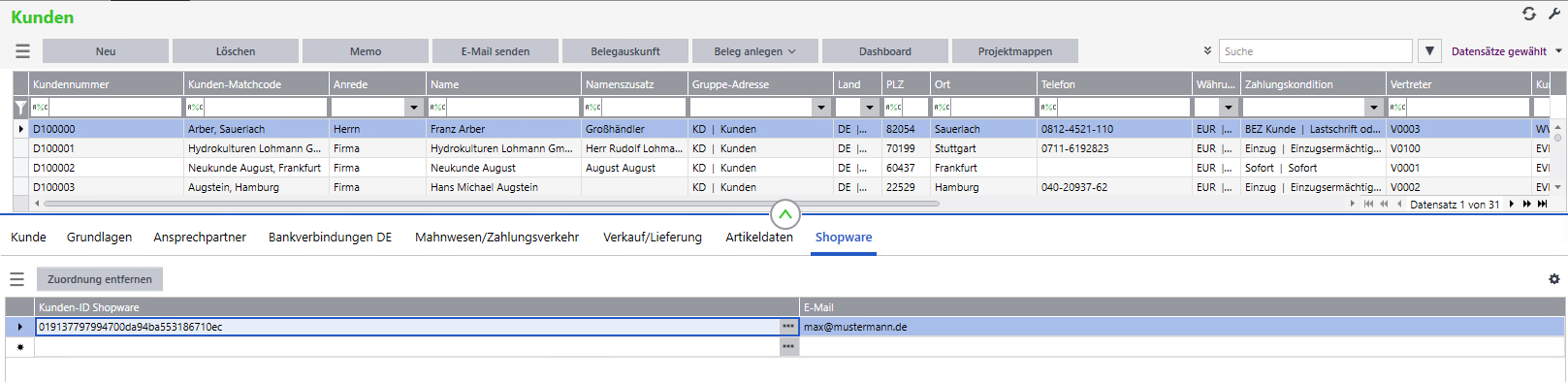Viewport: 1568px width, 382px height.
Task: Click the filter funnel icon in grid
Action: point(20,108)
